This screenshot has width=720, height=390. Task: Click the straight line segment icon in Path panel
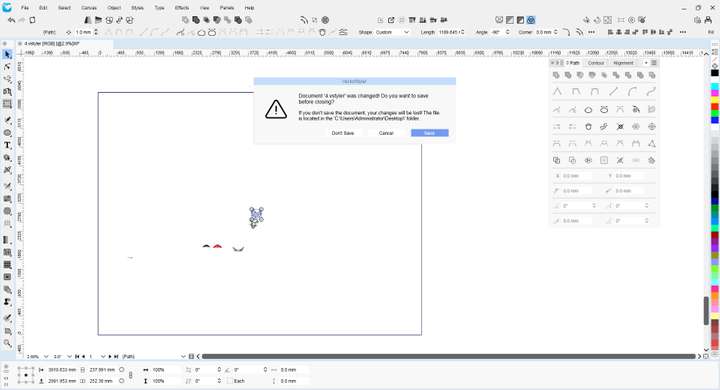613,91
